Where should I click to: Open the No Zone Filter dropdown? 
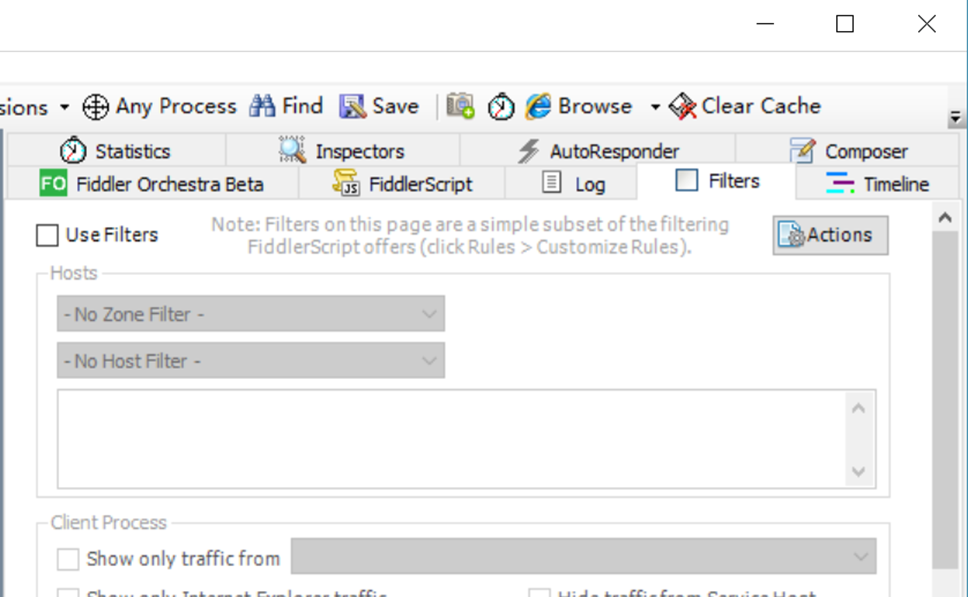[251, 314]
